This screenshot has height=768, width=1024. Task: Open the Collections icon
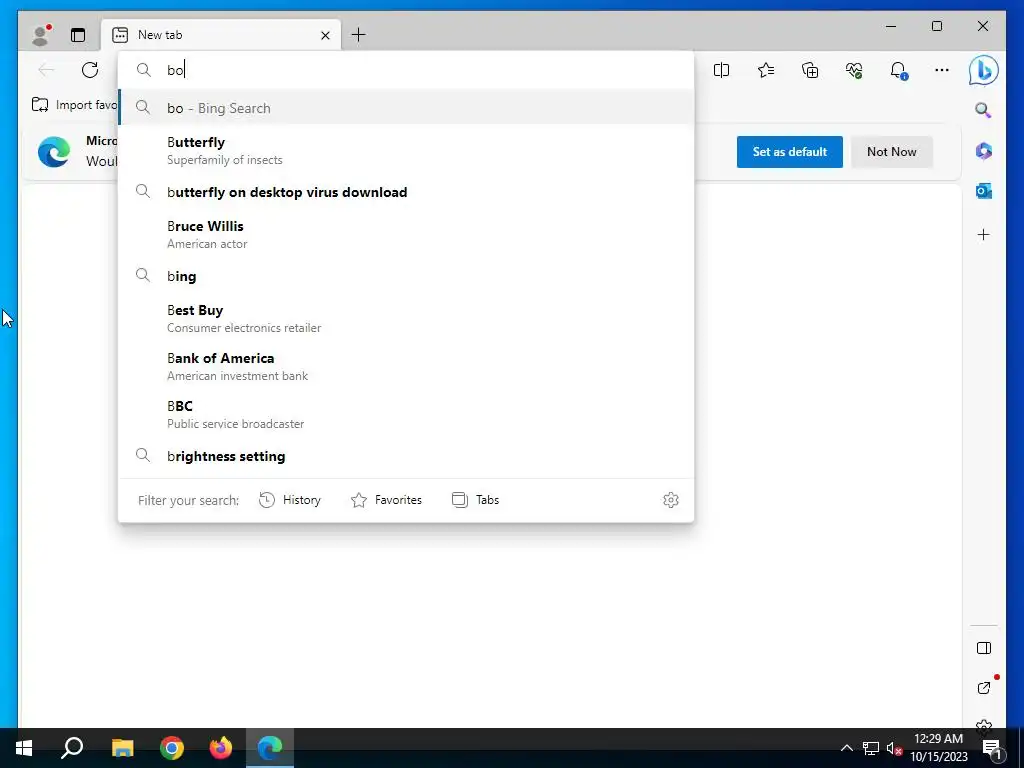click(x=810, y=70)
